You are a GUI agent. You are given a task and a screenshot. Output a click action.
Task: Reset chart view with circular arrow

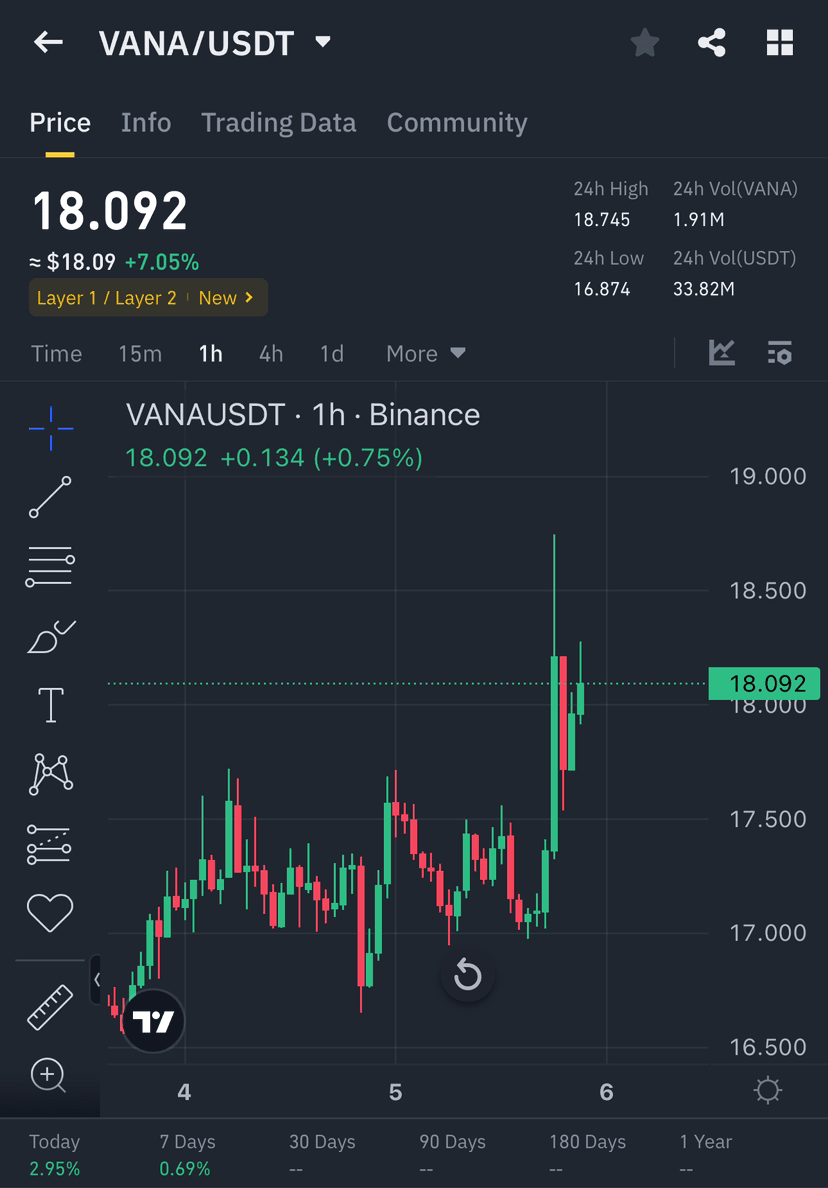pyautogui.click(x=467, y=974)
